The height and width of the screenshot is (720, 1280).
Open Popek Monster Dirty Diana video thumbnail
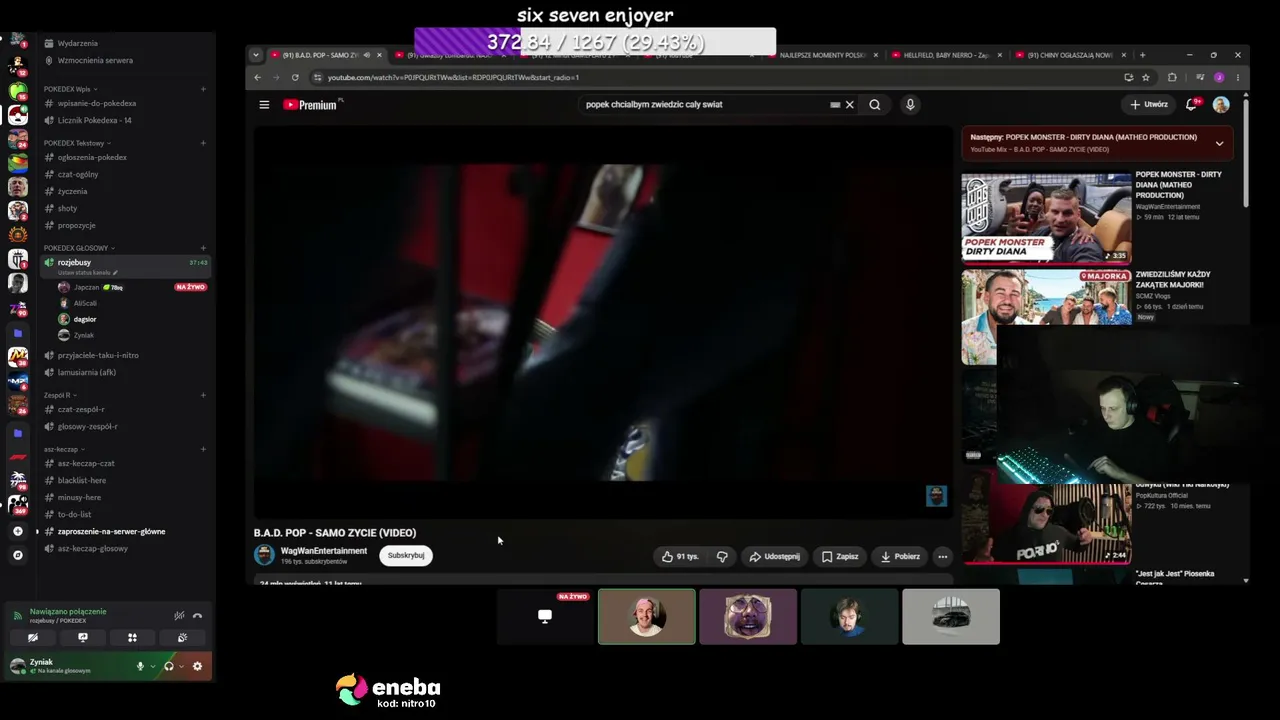coord(1046,218)
